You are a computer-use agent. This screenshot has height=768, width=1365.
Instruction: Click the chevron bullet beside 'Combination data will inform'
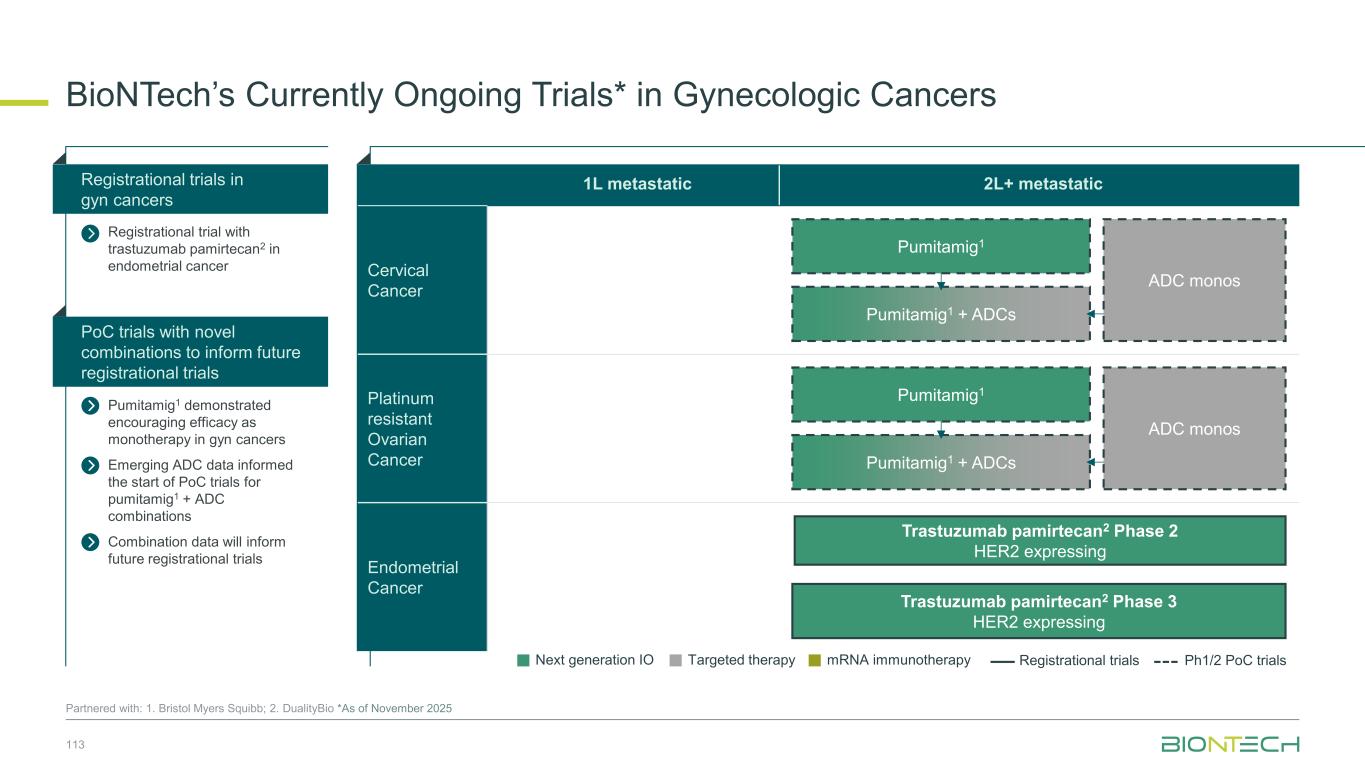(90, 543)
